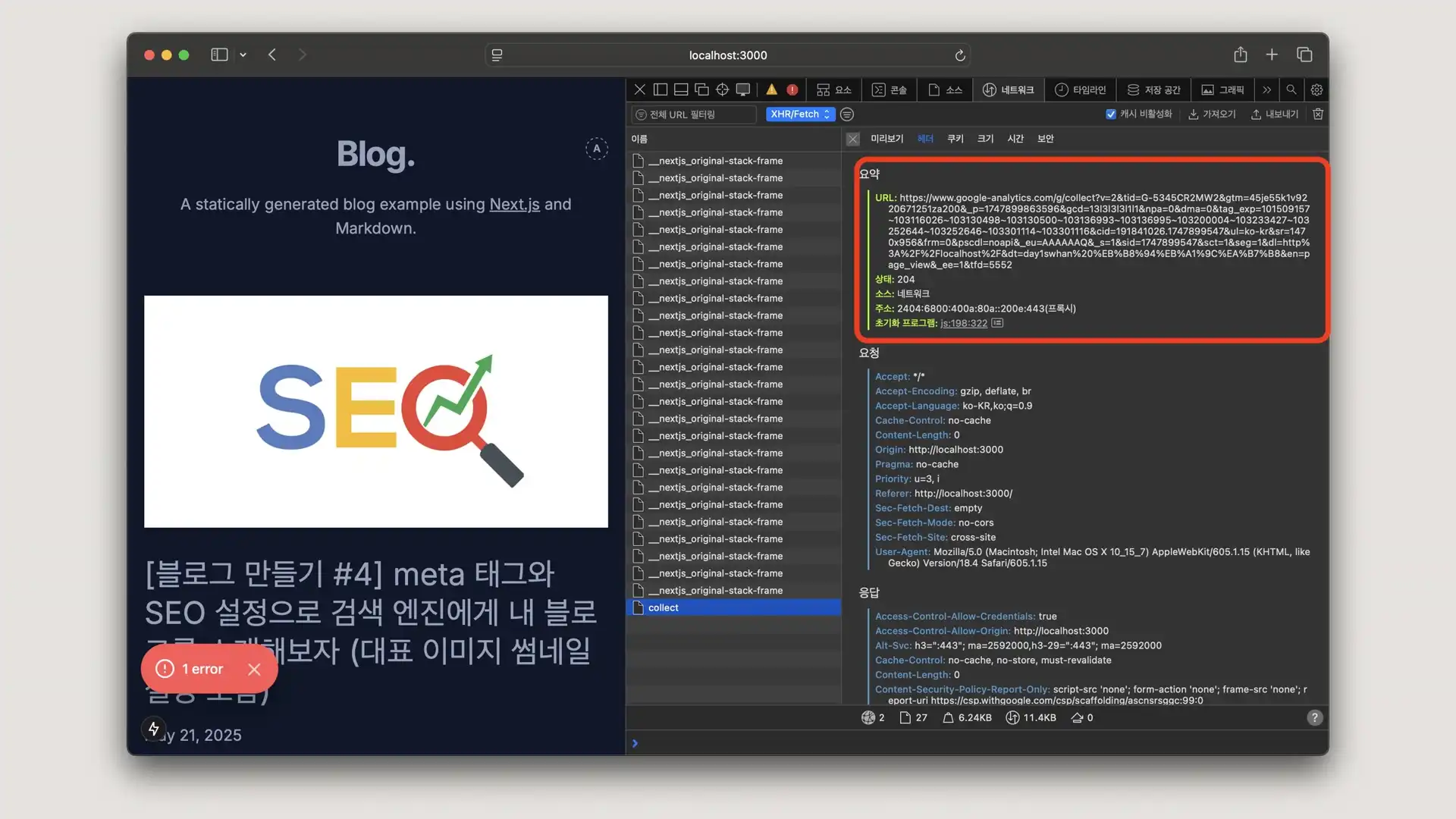Toggle the Safari sidebar
1456x819 pixels.
(219, 55)
